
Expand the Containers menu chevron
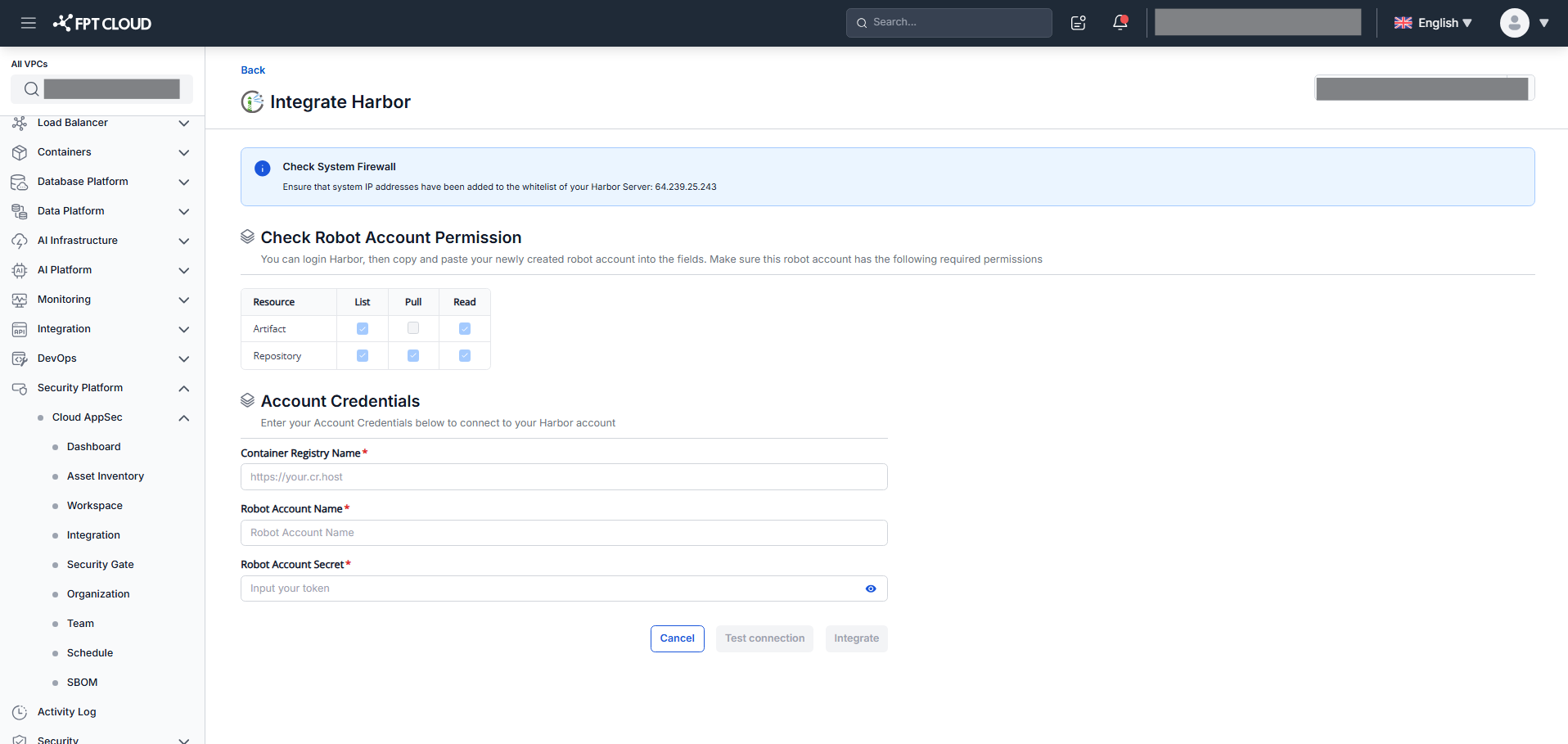(x=184, y=152)
